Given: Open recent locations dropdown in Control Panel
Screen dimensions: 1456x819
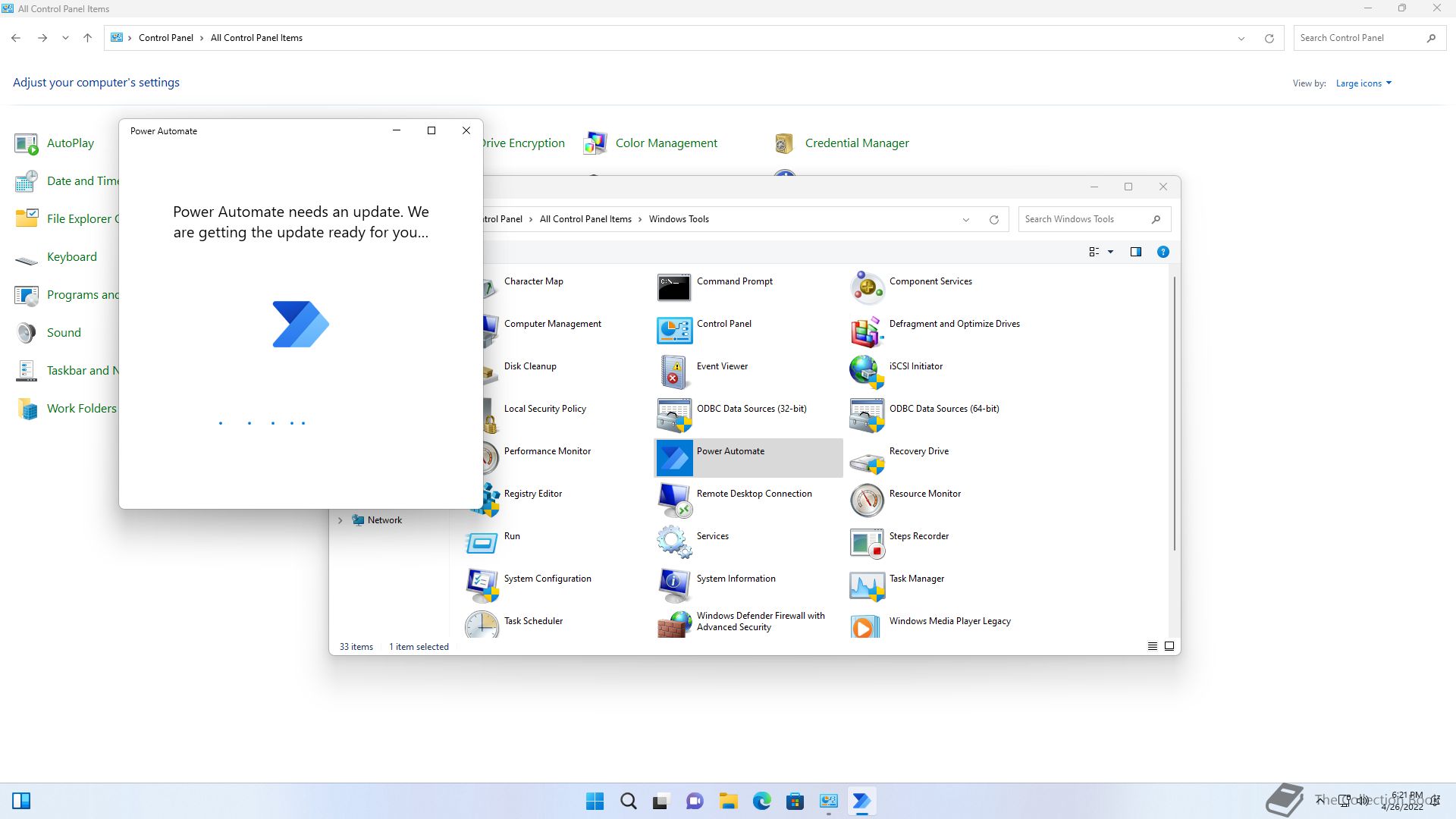Looking at the screenshot, I should 65,38.
